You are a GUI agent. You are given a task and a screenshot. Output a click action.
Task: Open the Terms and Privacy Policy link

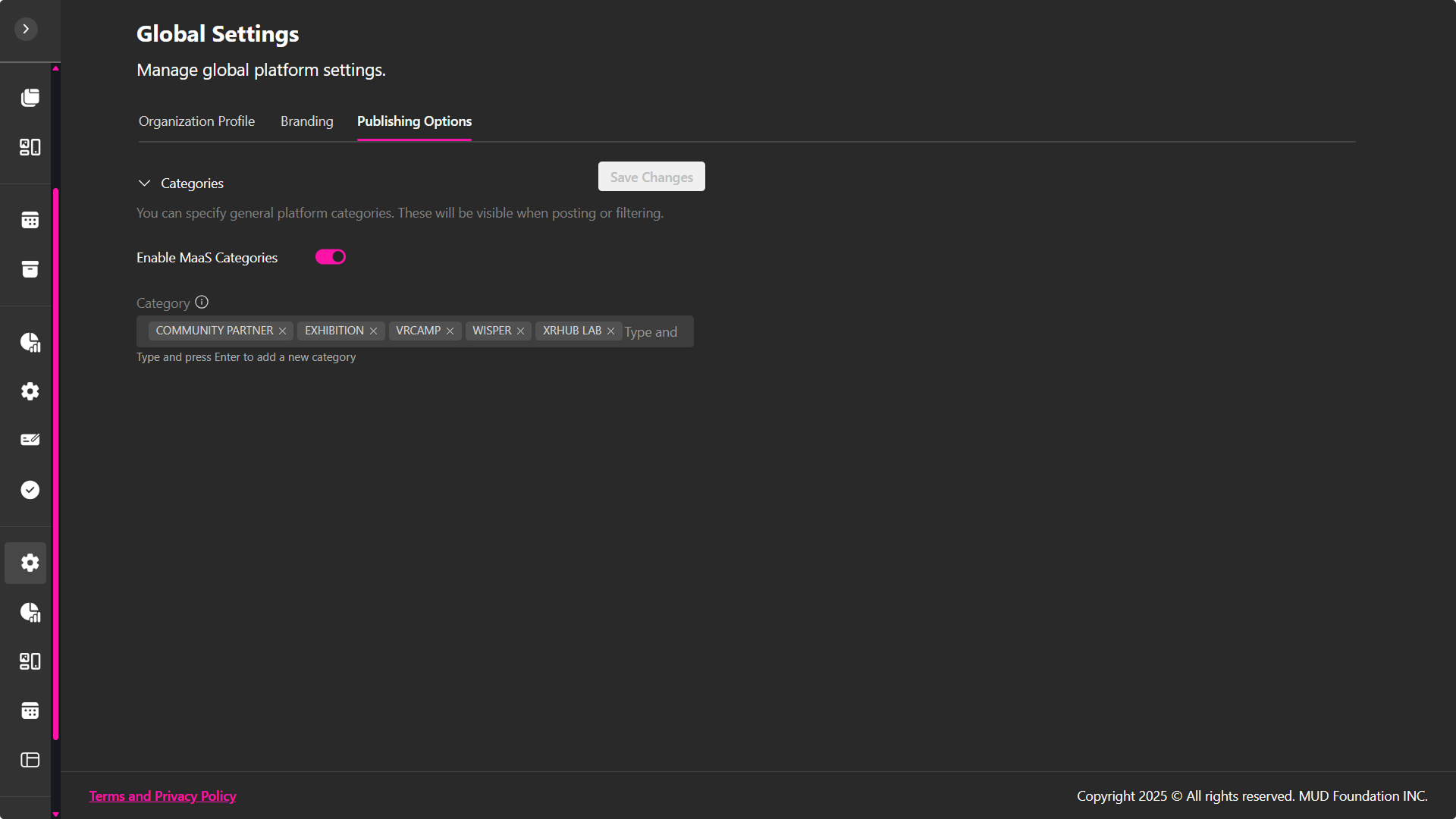pos(162,796)
